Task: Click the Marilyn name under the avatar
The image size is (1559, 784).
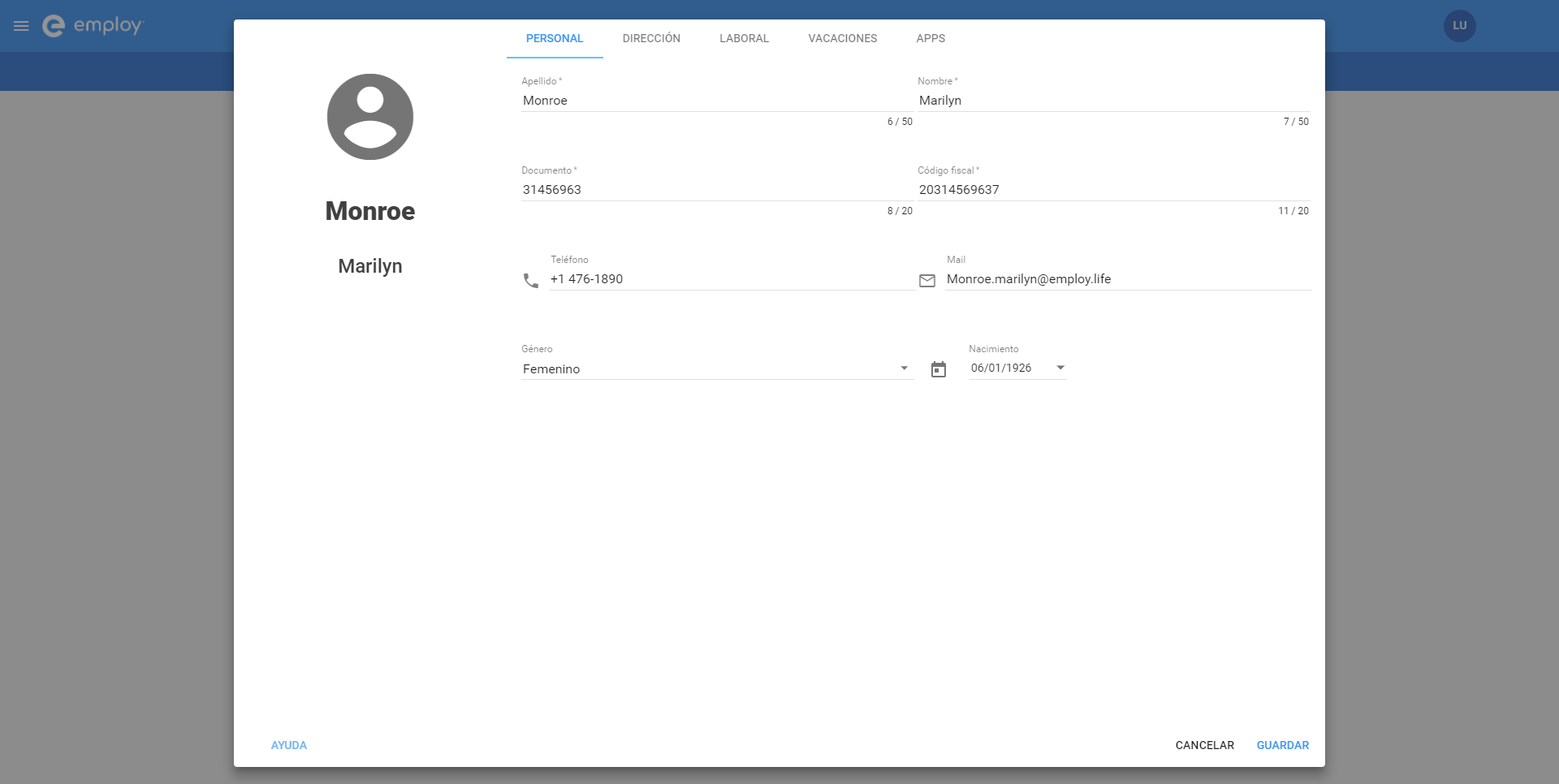Action: tap(370, 266)
